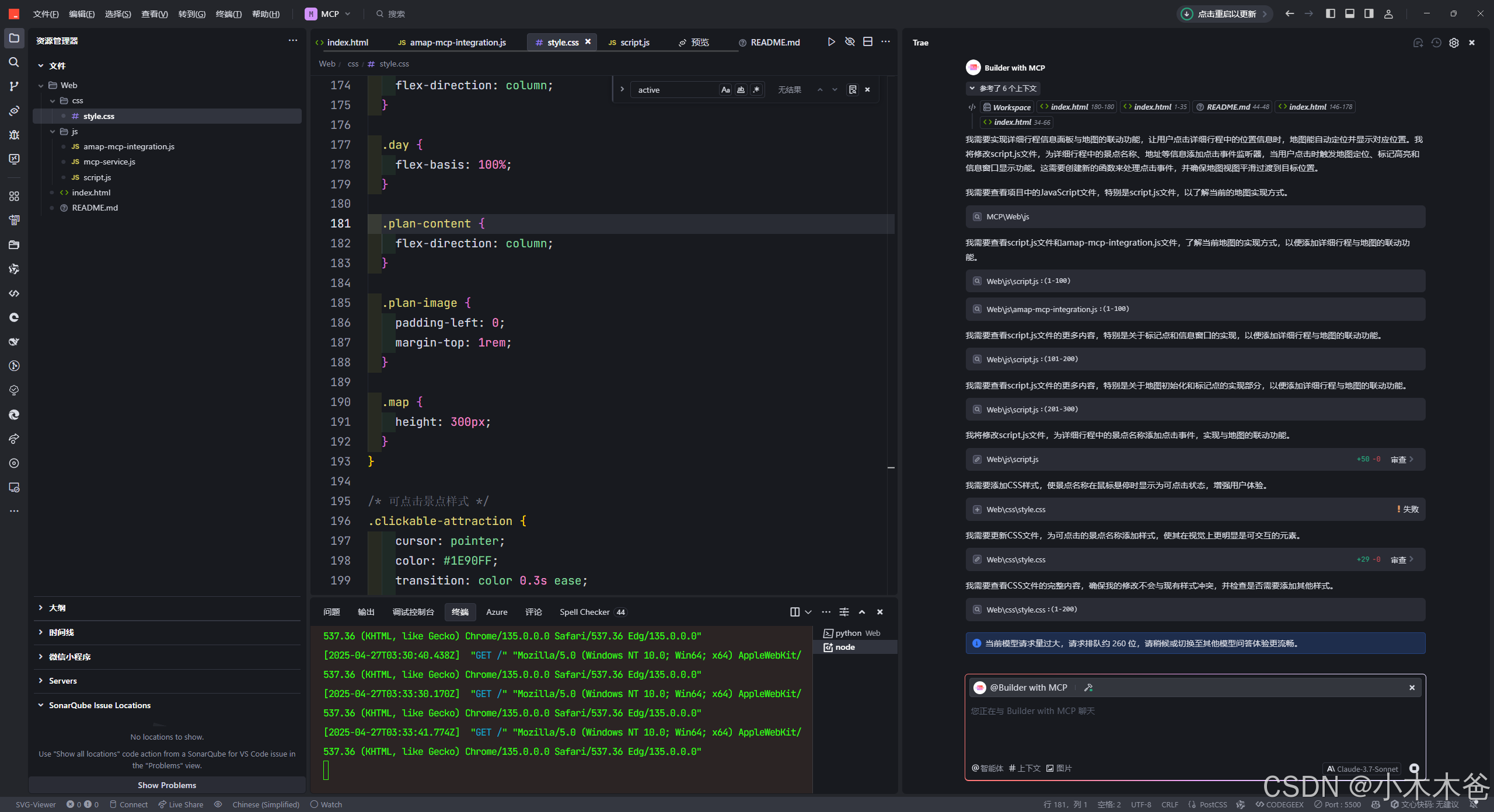The image size is (1494, 812).
Task: Click the editor vertical scrollbar marker
Action: pos(891,467)
